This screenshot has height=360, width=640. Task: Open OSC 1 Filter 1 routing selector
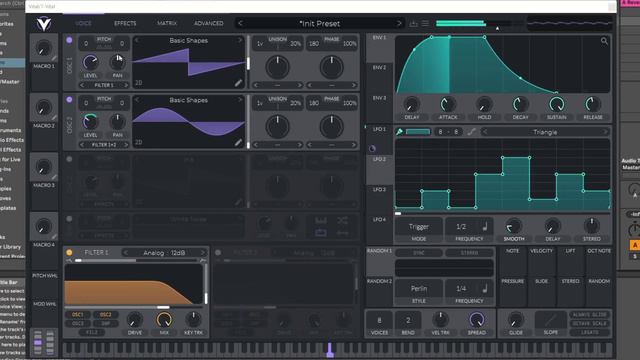point(104,85)
